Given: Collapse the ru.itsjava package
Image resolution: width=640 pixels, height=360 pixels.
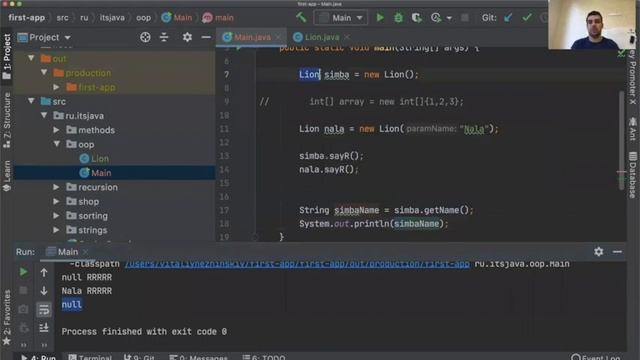Looking at the screenshot, I should pyautogui.click(x=44, y=116).
